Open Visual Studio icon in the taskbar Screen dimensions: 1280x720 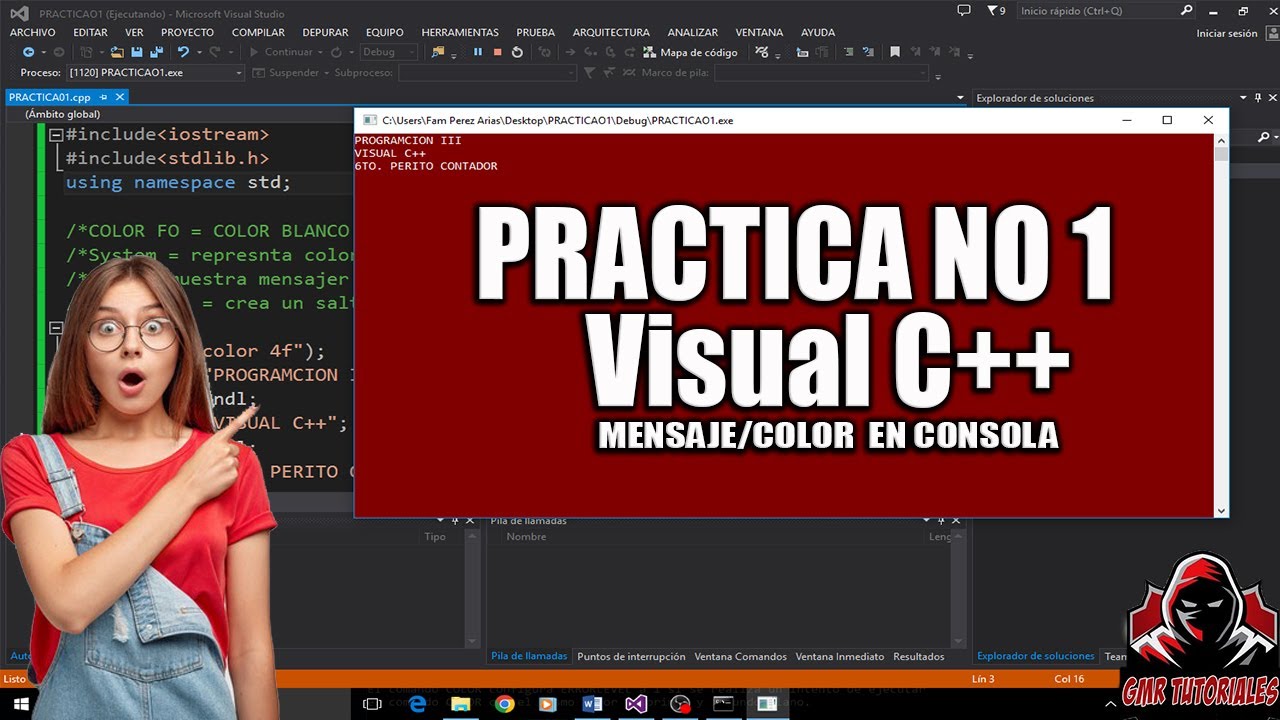pyautogui.click(x=636, y=704)
